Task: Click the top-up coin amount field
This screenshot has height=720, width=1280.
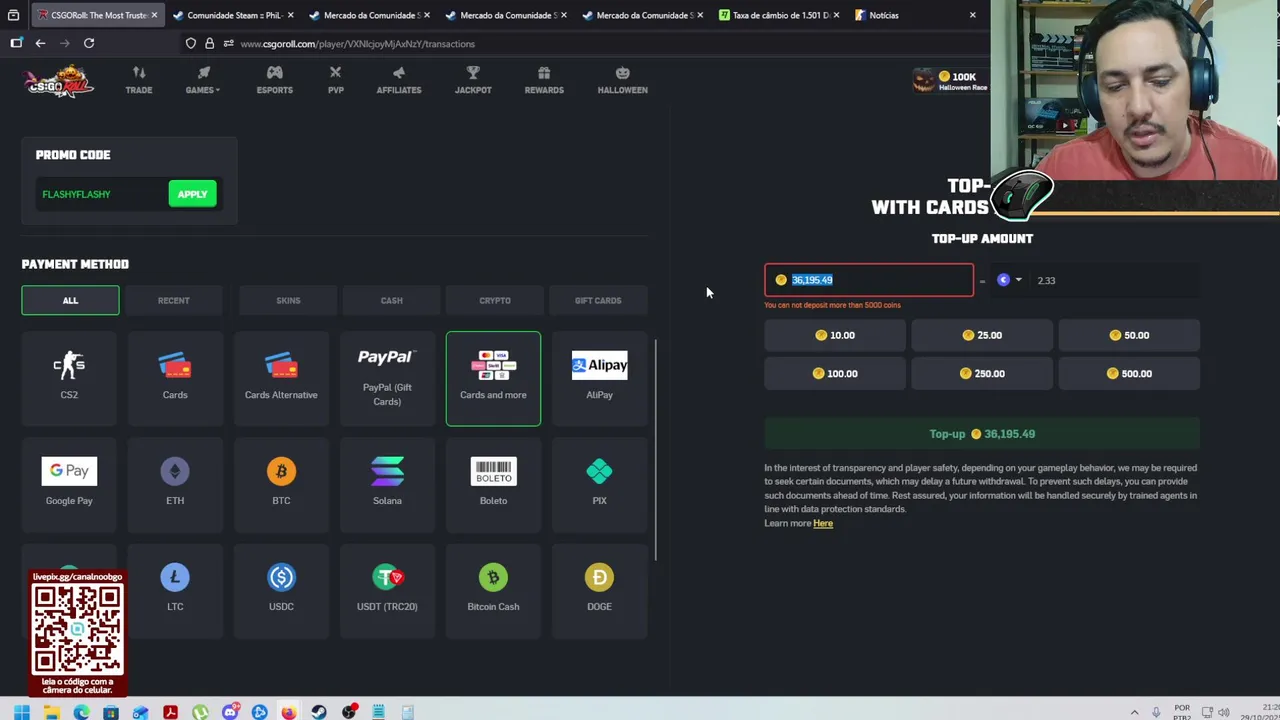Action: tap(869, 280)
